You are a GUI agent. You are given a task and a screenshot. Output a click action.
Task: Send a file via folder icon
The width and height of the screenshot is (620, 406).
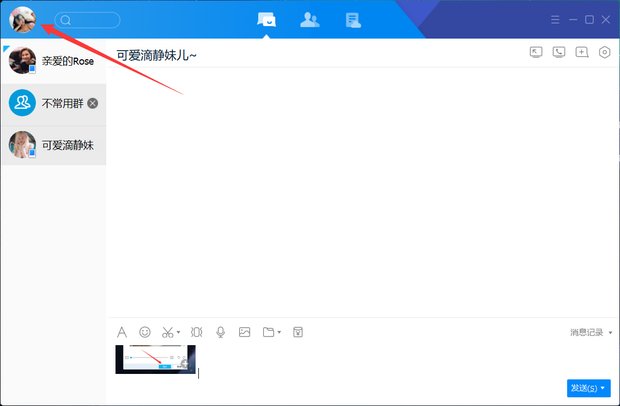click(268, 332)
